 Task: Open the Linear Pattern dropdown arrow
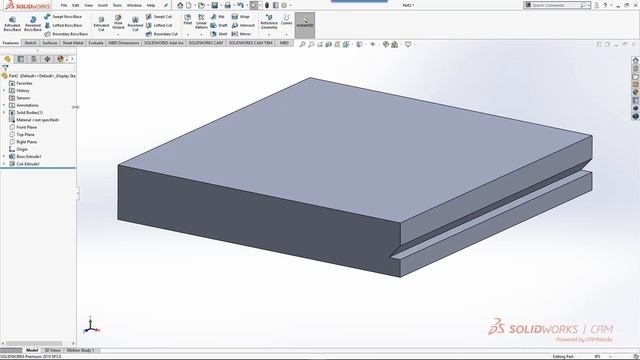(201, 35)
